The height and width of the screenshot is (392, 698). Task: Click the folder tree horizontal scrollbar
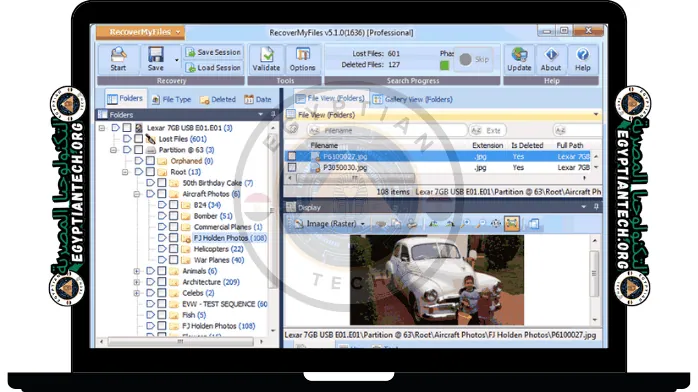click(181, 342)
